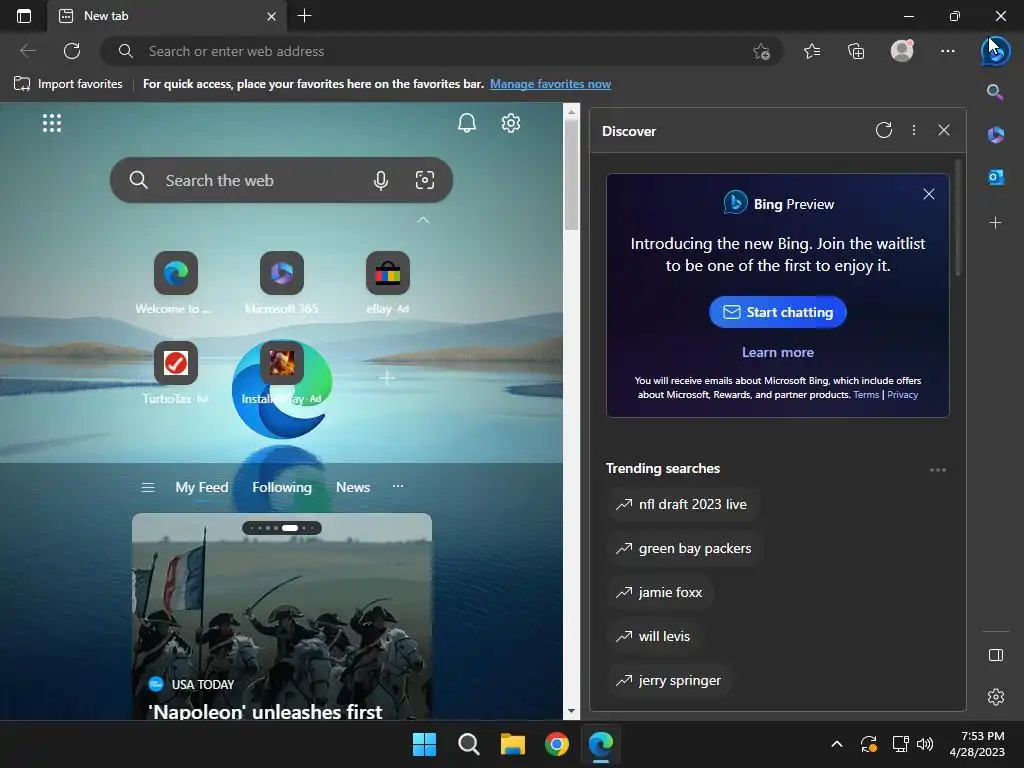Open the Welcome to Edge quick link
This screenshot has width=1024, height=768.
[176, 283]
